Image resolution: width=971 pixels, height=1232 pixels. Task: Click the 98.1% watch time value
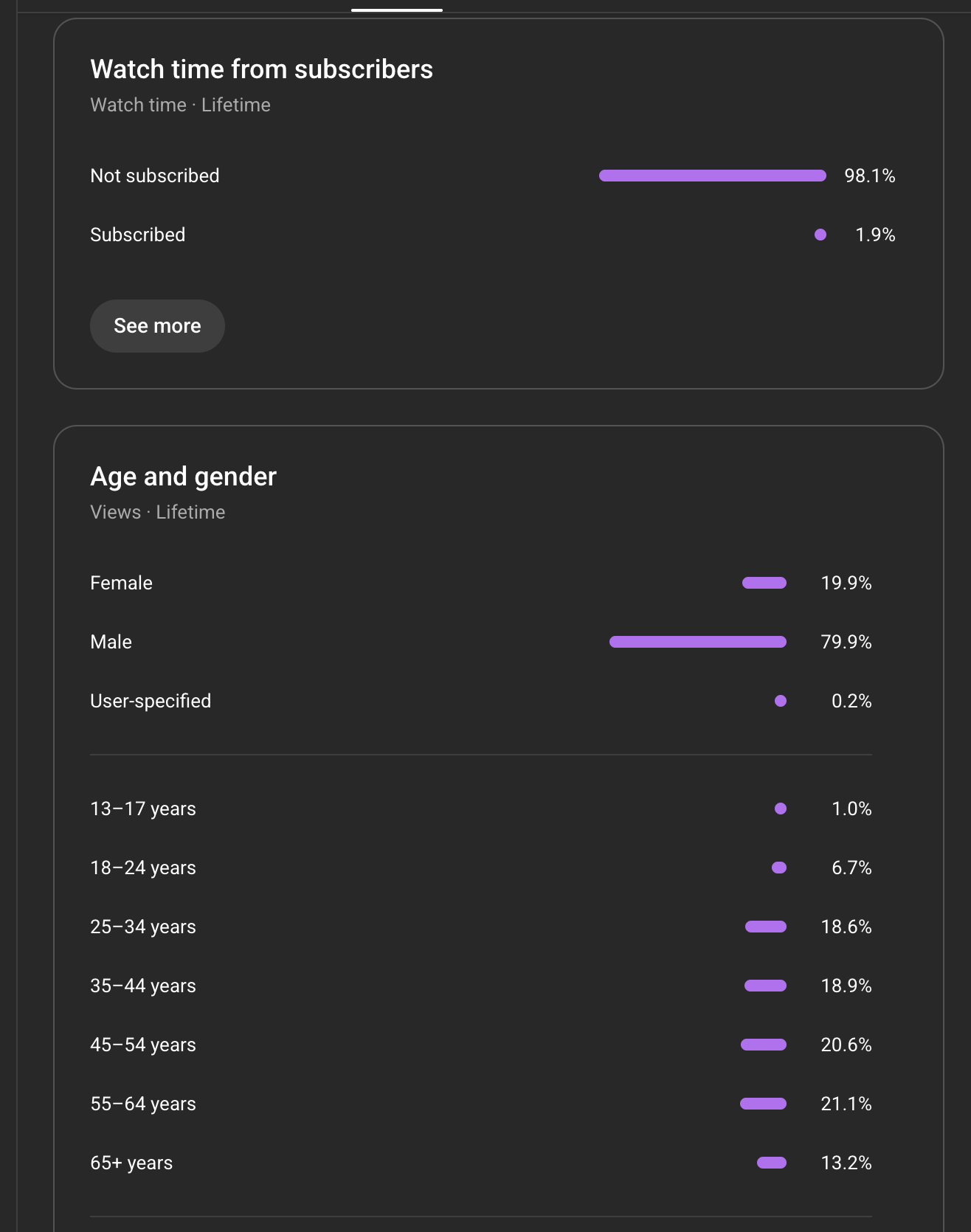click(869, 176)
